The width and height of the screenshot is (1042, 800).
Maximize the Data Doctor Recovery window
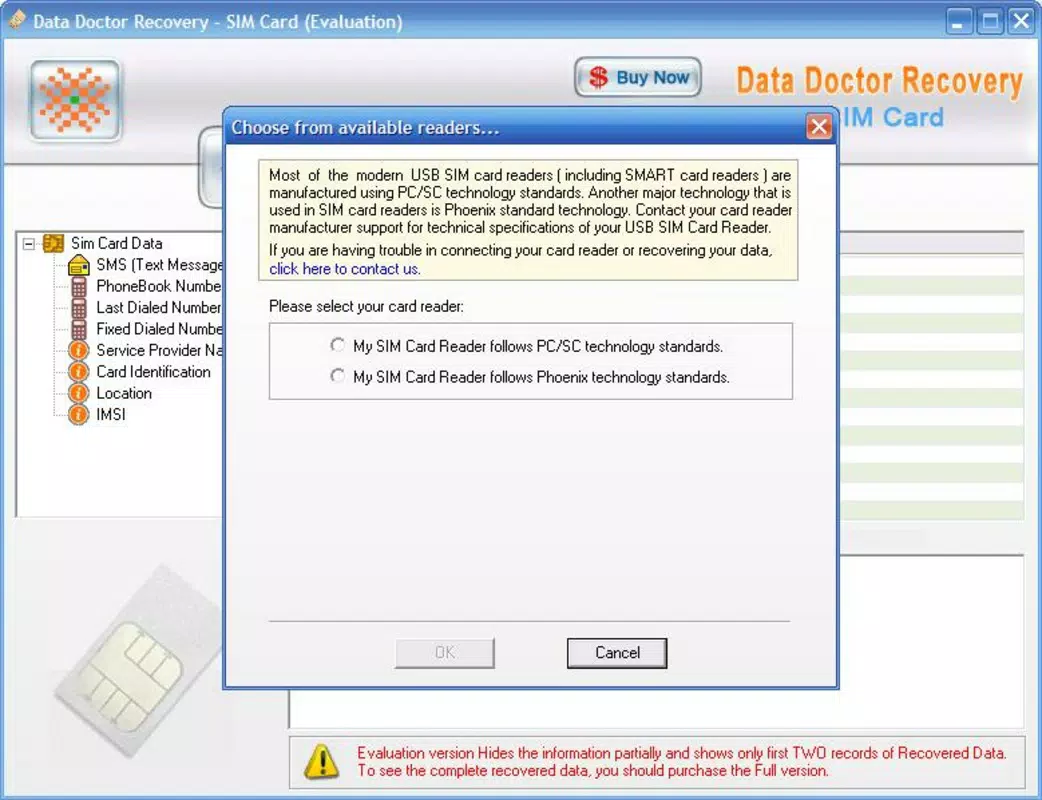click(x=990, y=21)
